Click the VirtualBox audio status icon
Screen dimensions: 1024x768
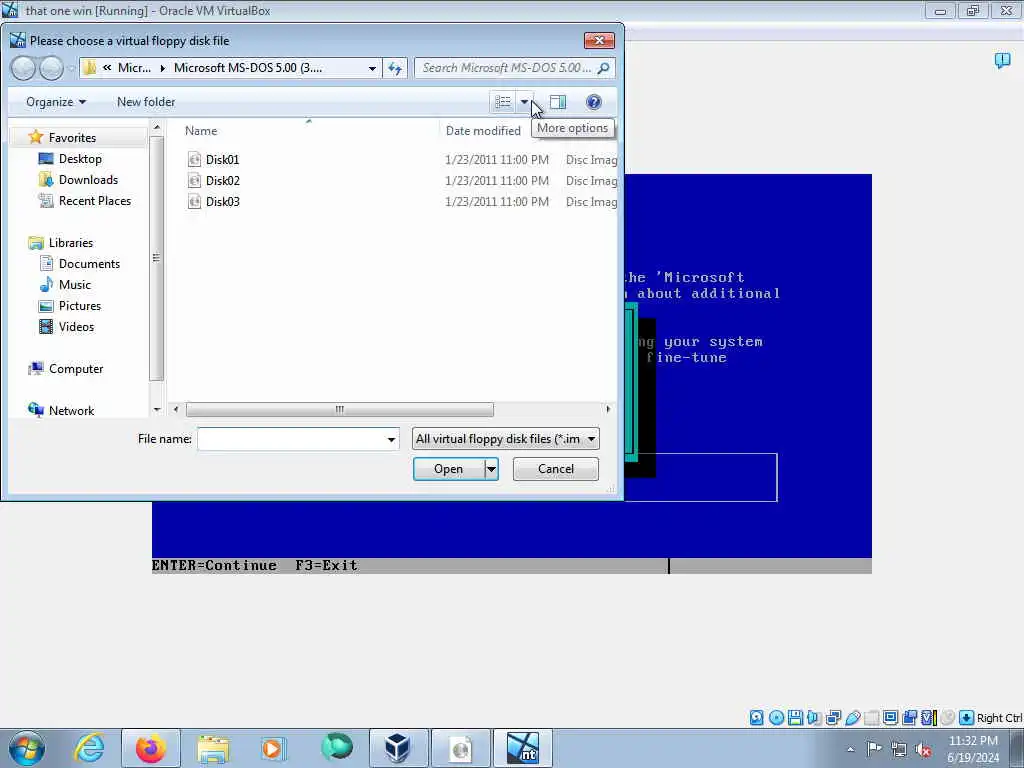[x=814, y=718]
